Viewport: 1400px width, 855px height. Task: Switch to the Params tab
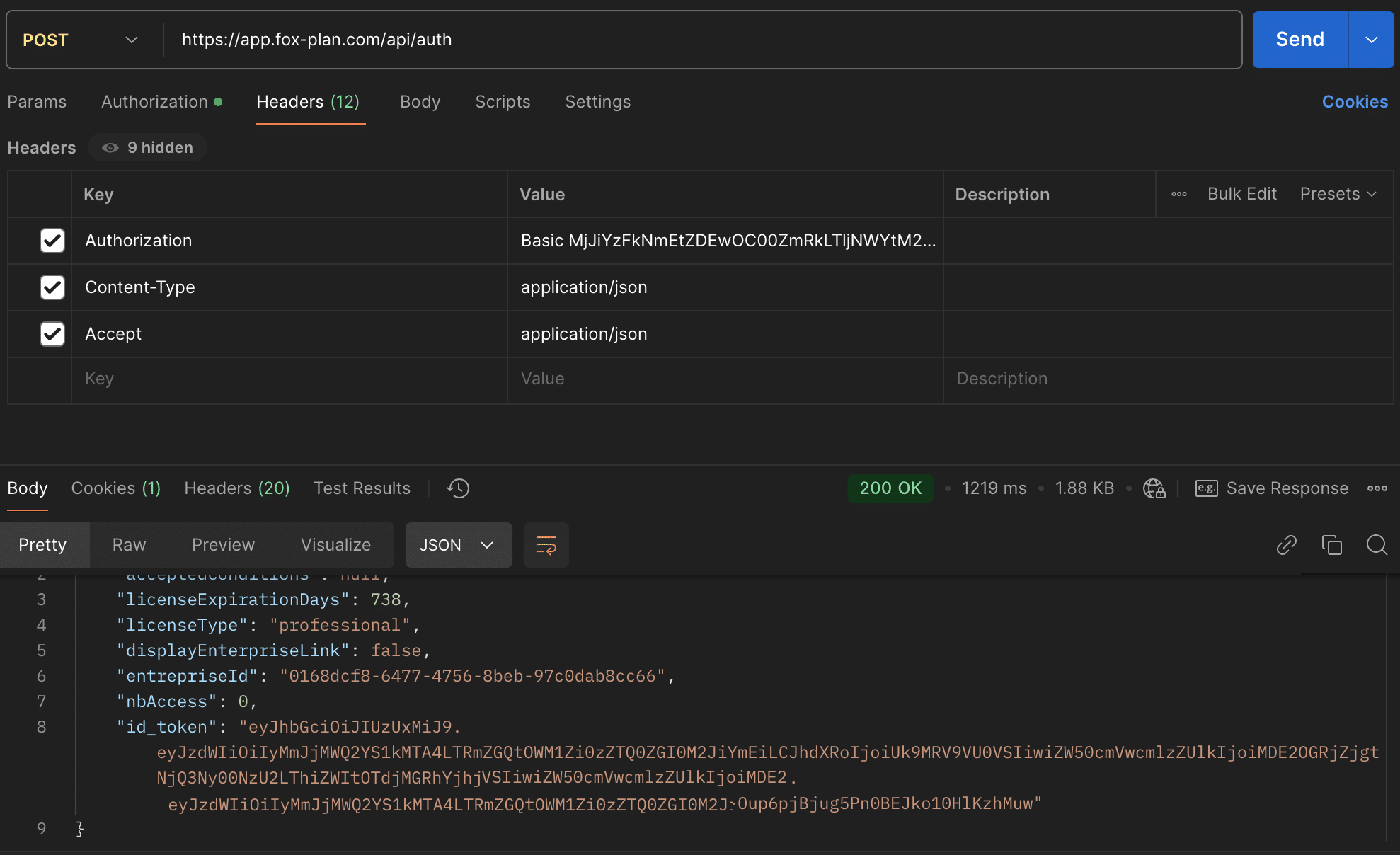[37, 102]
